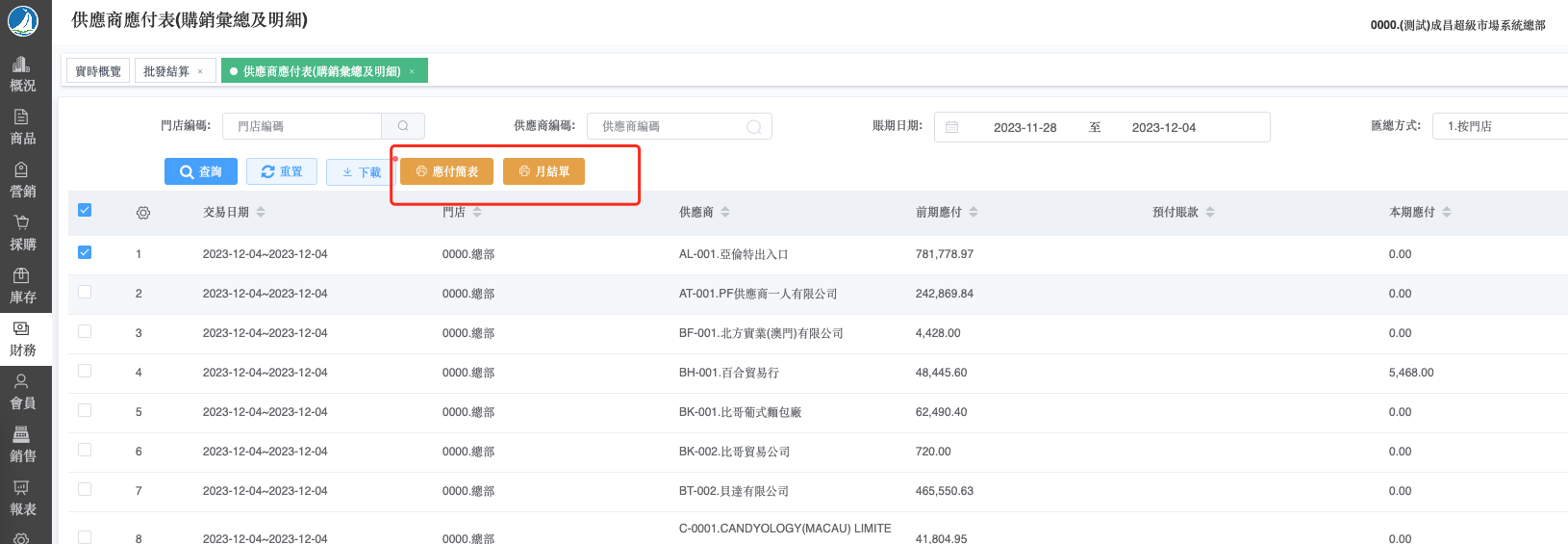
Task: Click the 供應商編碼 input field
Action: pos(679,126)
